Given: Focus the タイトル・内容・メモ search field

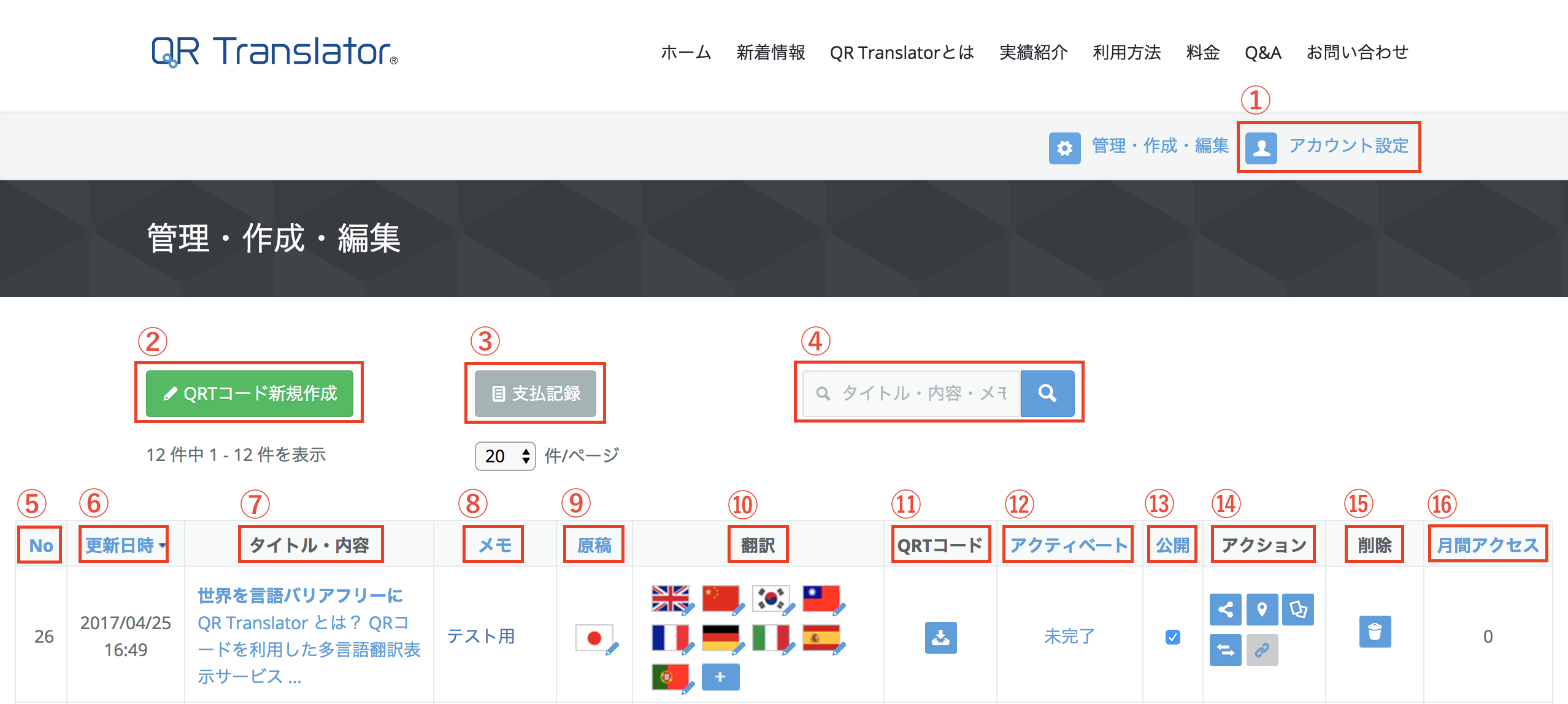Looking at the screenshot, I should [912, 393].
